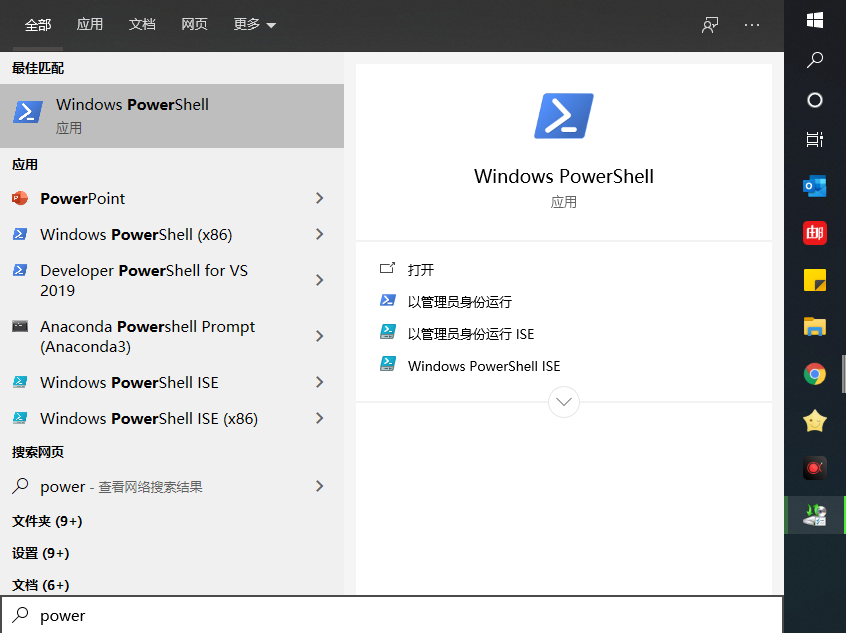Switch to the 网页 tab
This screenshot has height=633, width=846.
(194, 25)
